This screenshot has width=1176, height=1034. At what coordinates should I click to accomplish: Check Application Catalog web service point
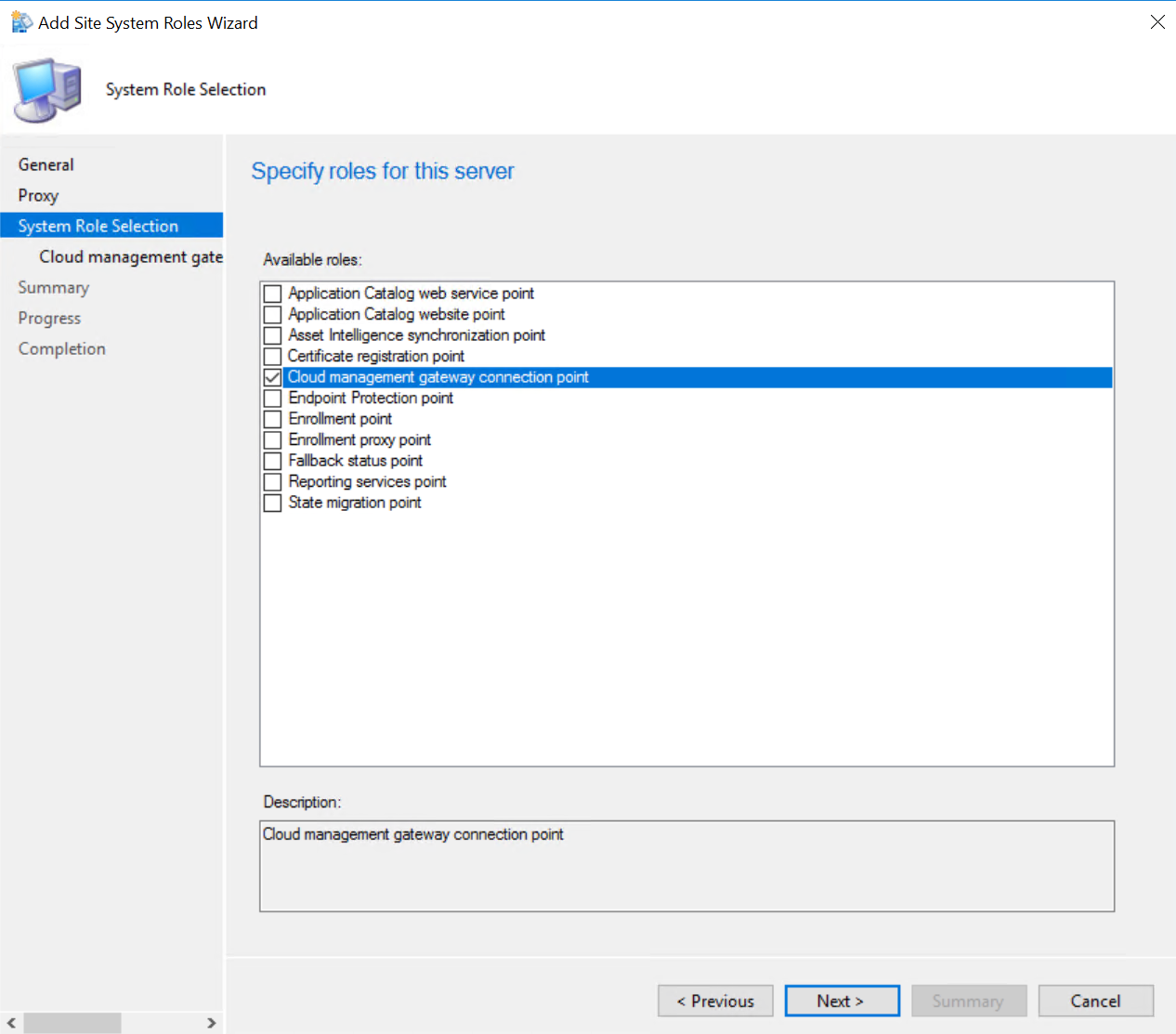272,294
